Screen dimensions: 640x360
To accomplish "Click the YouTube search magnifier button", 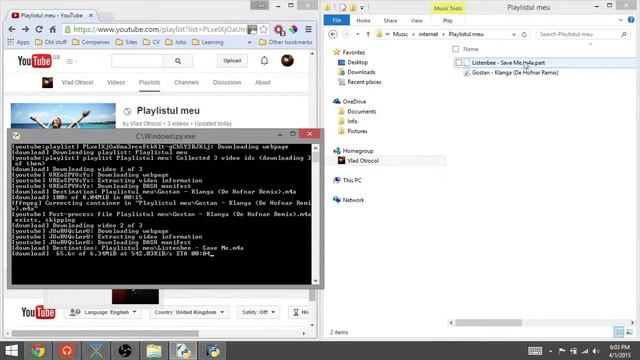I will coord(178,61).
